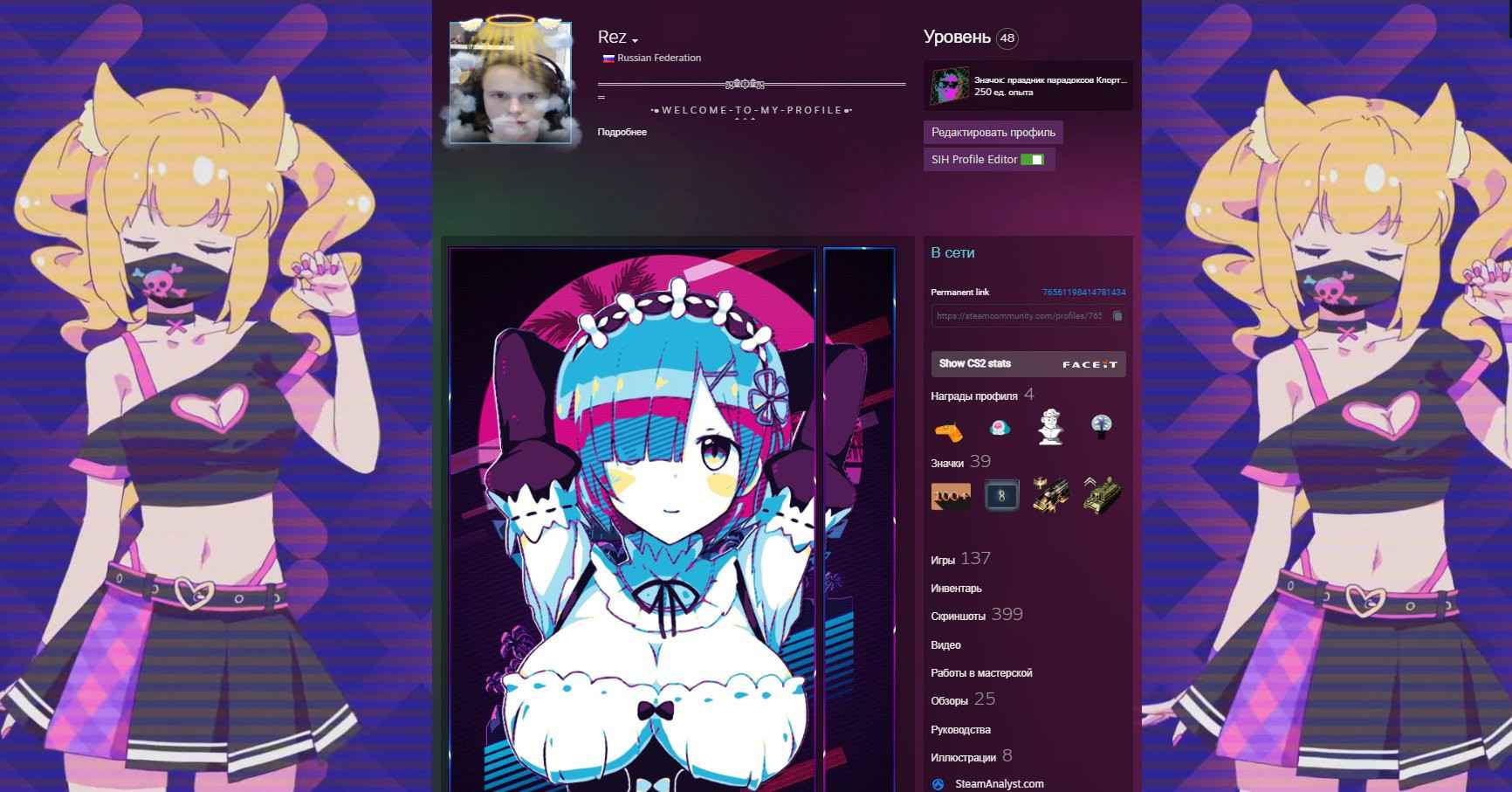
Task: Open the Обзоры 25 reviews page
Action: 962,699
